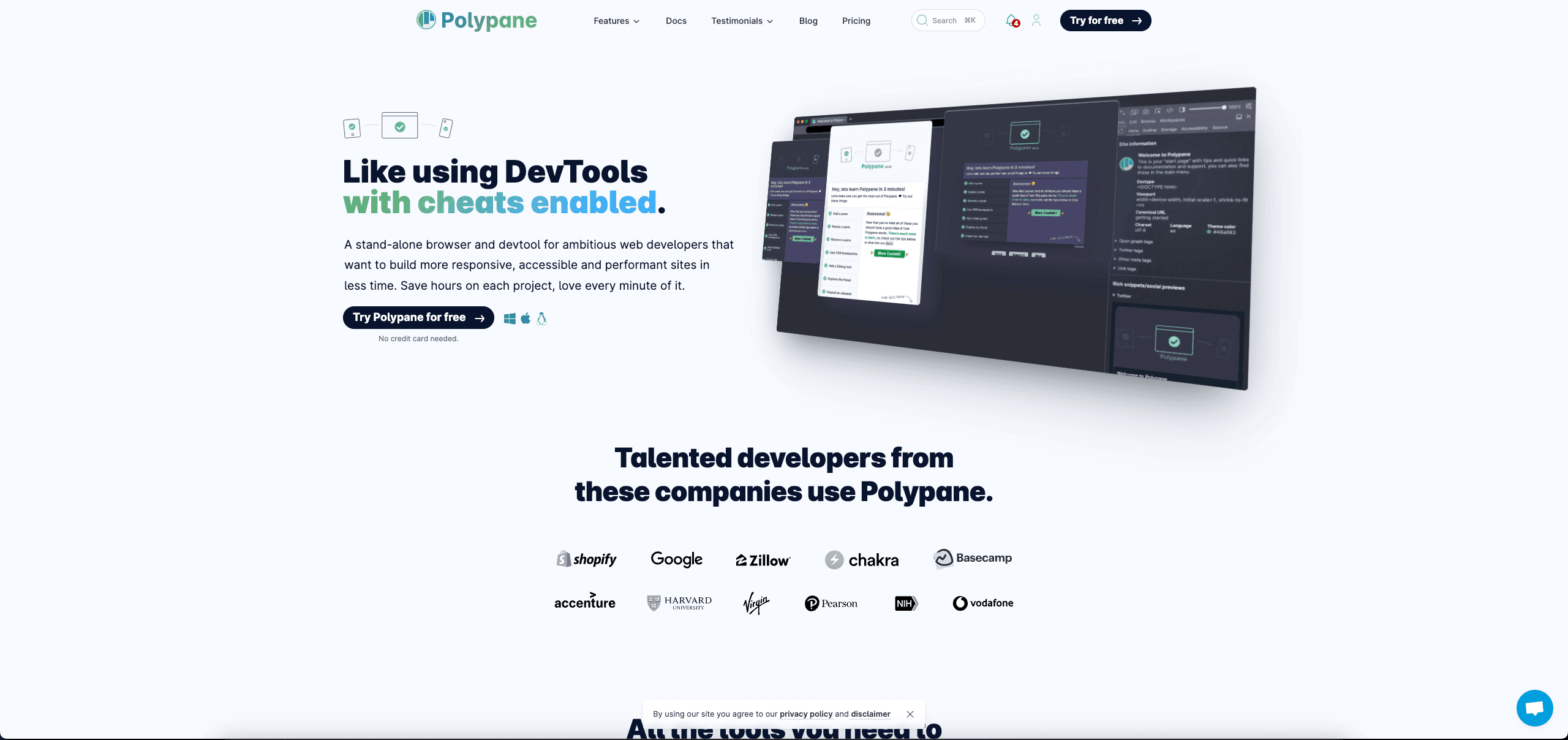Image resolution: width=1568 pixels, height=740 pixels.
Task: Click the search magnifier icon
Action: [x=922, y=20]
